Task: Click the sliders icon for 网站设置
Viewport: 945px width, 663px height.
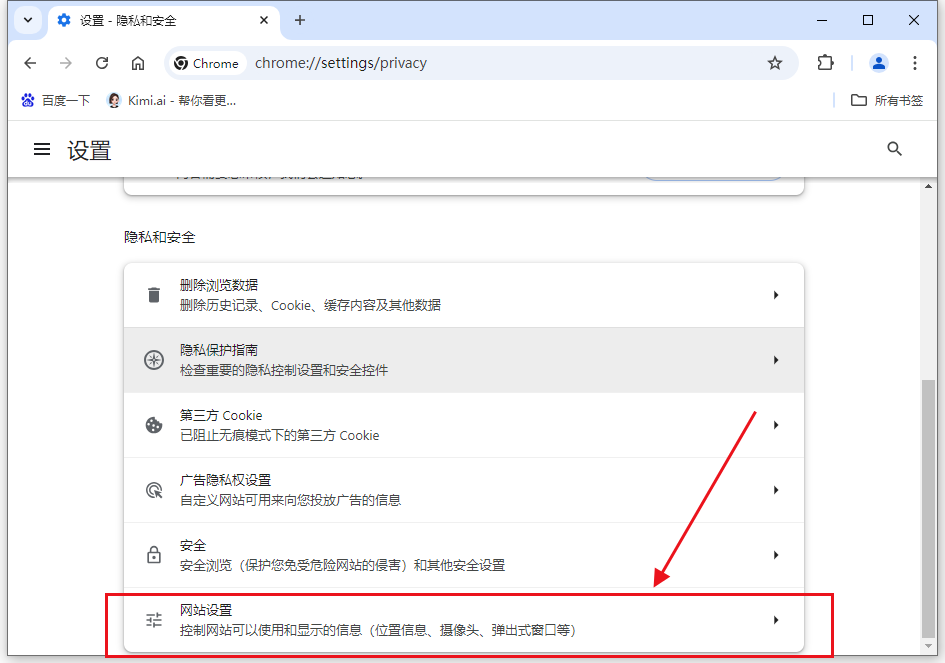Action: click(154, 620)
